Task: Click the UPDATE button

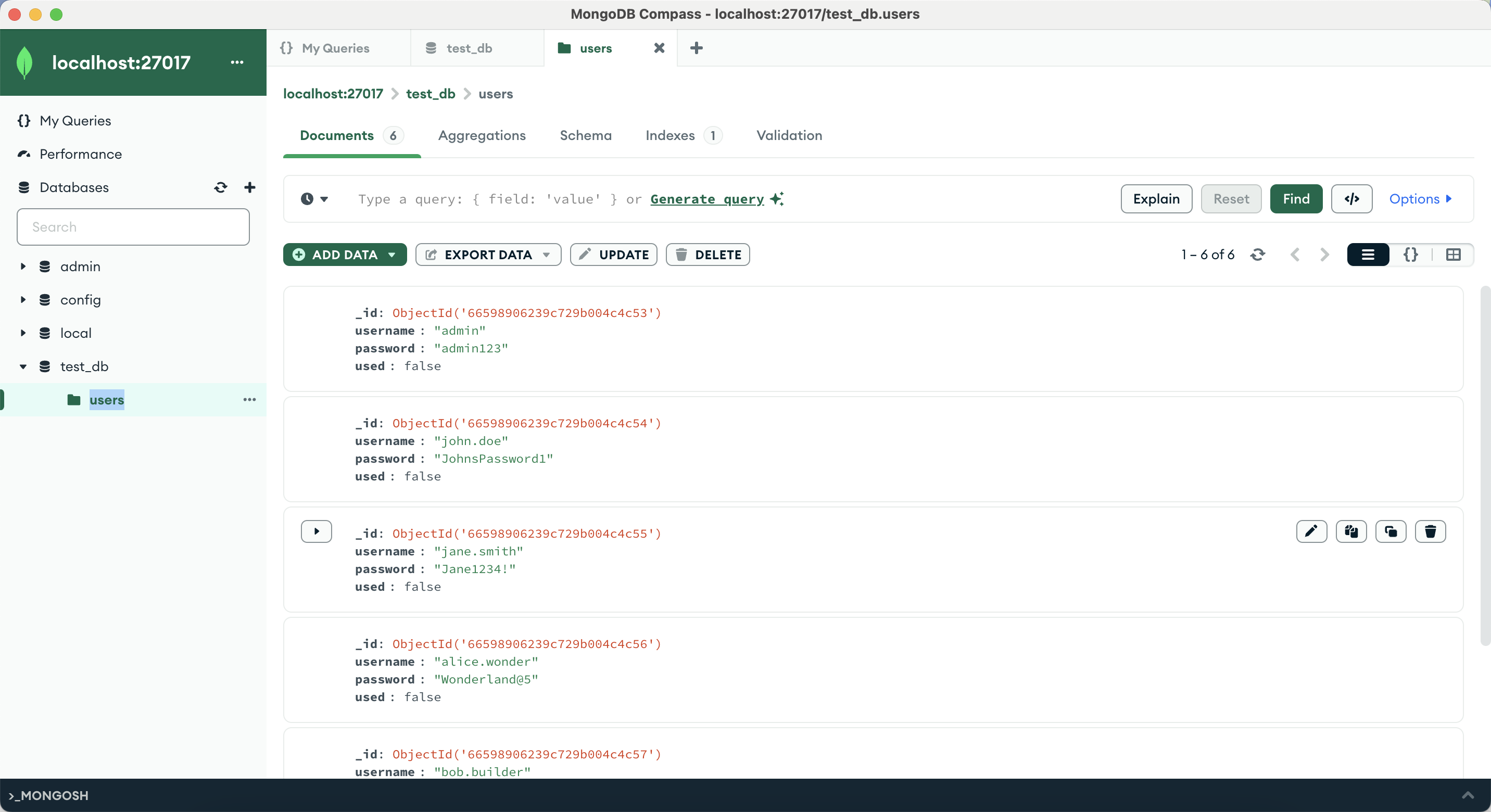Action: 613,255
